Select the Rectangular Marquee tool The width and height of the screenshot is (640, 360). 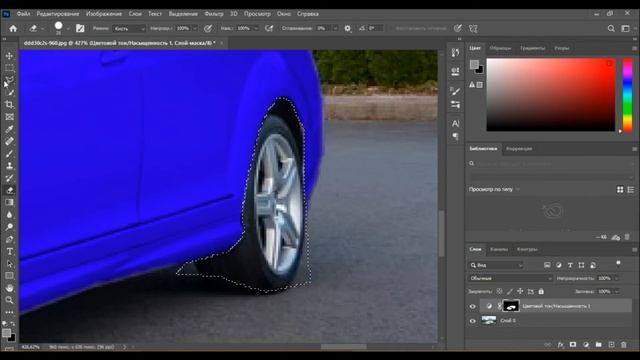coord(9,68)
